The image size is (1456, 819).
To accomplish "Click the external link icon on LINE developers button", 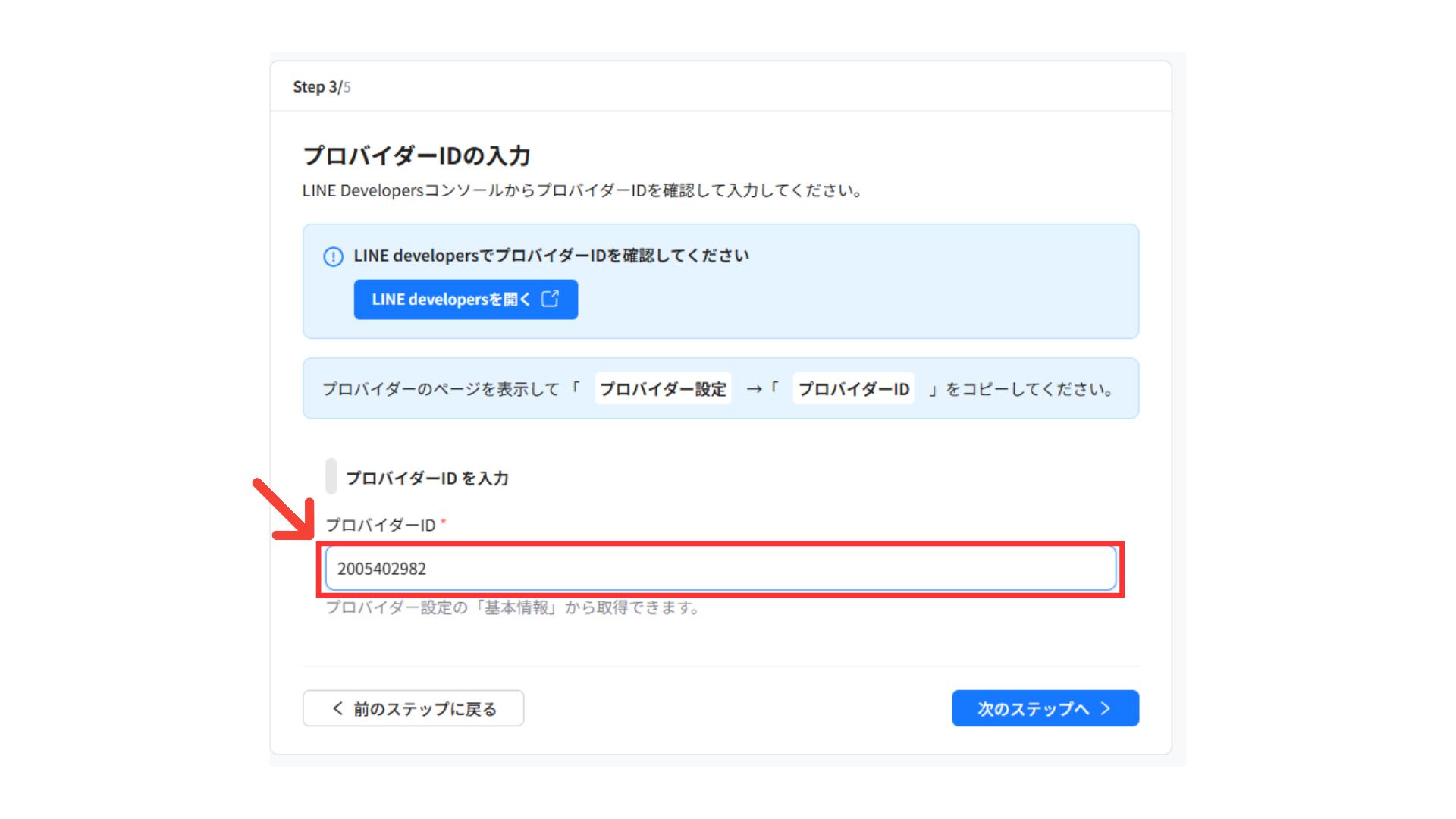I will 551,299.
